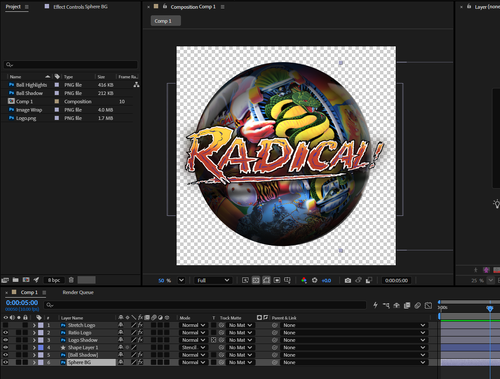Open the magnification ratio dropdown at 50%

point(181,280)
